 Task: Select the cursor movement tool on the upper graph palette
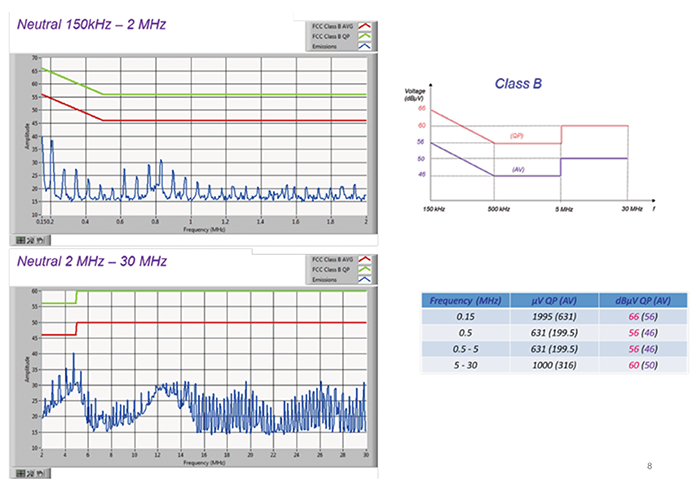pyautogui.click(x=22, y=240)
